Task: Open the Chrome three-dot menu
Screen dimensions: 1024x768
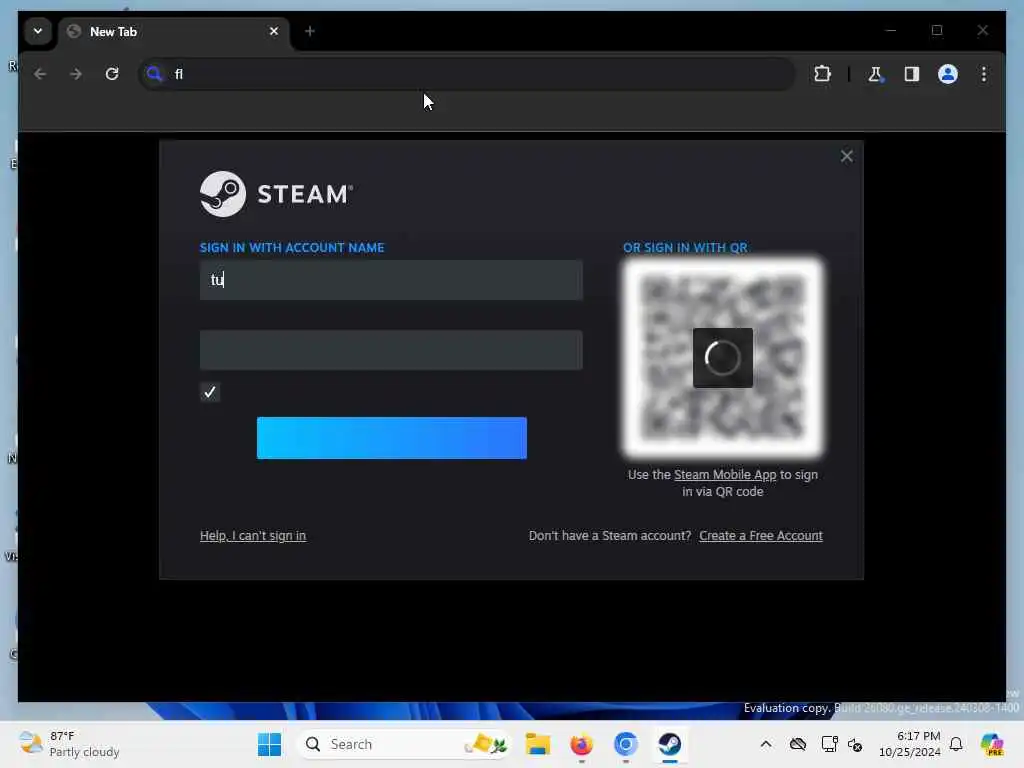Action: click(x=984, y=74)
